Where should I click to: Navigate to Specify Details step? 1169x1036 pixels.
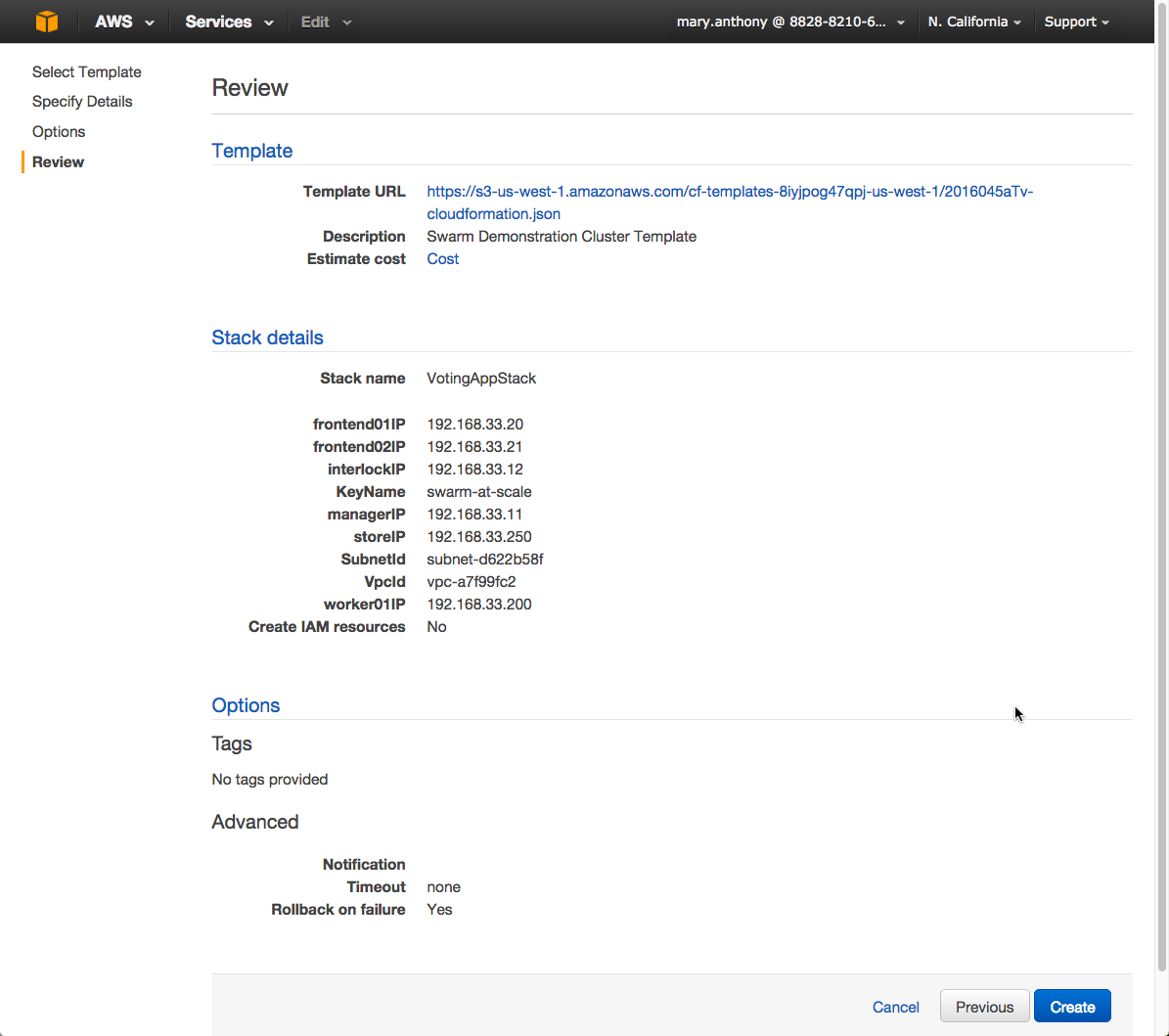pos(82,102)
